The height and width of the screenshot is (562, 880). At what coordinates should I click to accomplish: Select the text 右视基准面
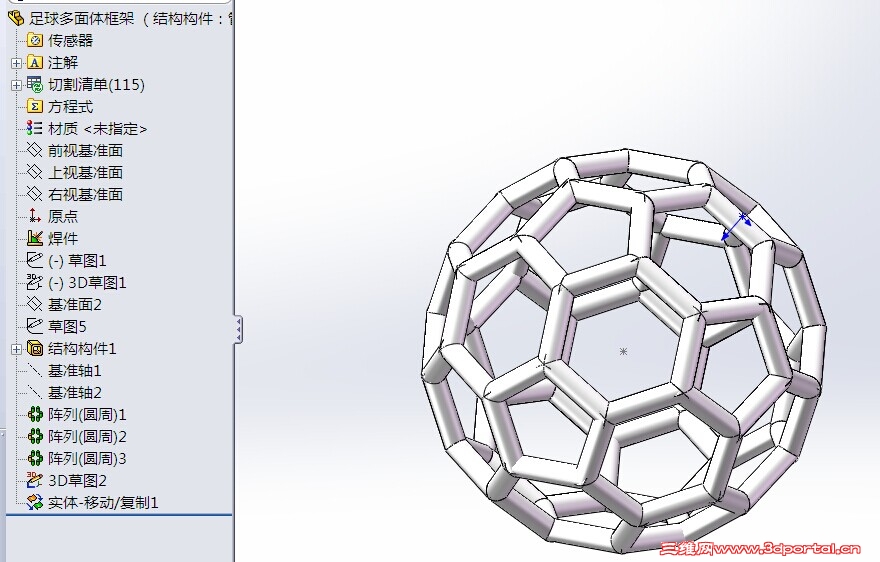pos(85,194)
